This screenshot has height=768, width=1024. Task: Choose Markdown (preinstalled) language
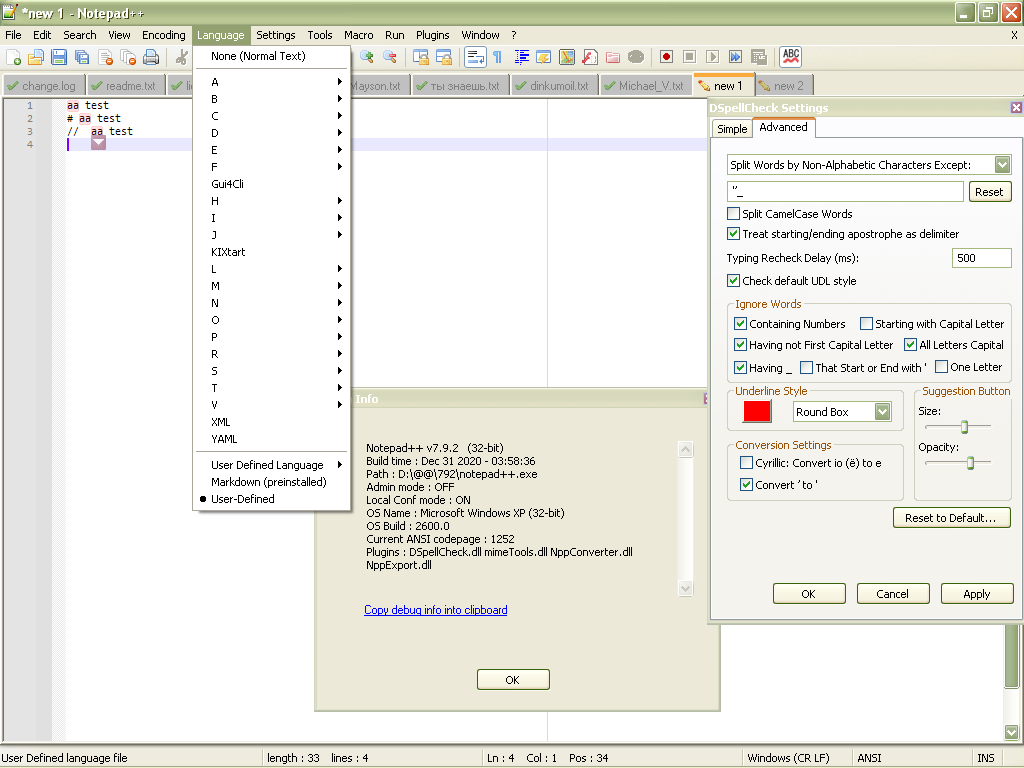[272, 482]
